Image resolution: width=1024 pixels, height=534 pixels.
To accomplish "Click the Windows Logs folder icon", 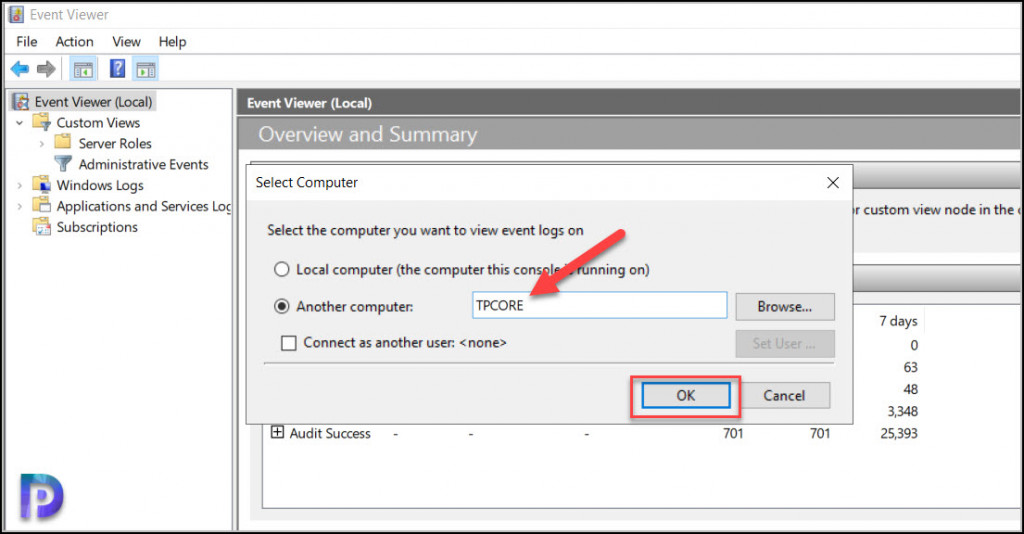I will coord(42,185).
